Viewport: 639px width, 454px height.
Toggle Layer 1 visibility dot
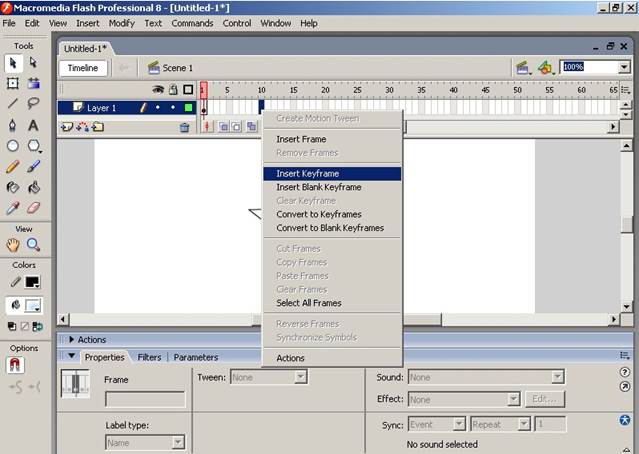coord(158,108)
